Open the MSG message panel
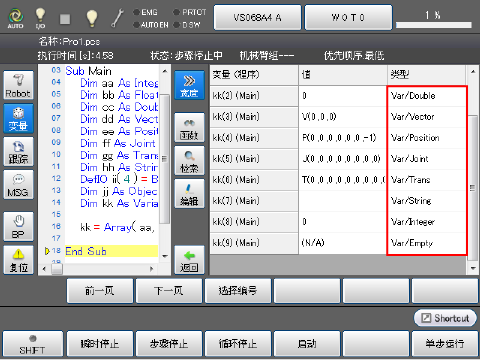This screenshot has width=480, height=360. coord(18,185)
